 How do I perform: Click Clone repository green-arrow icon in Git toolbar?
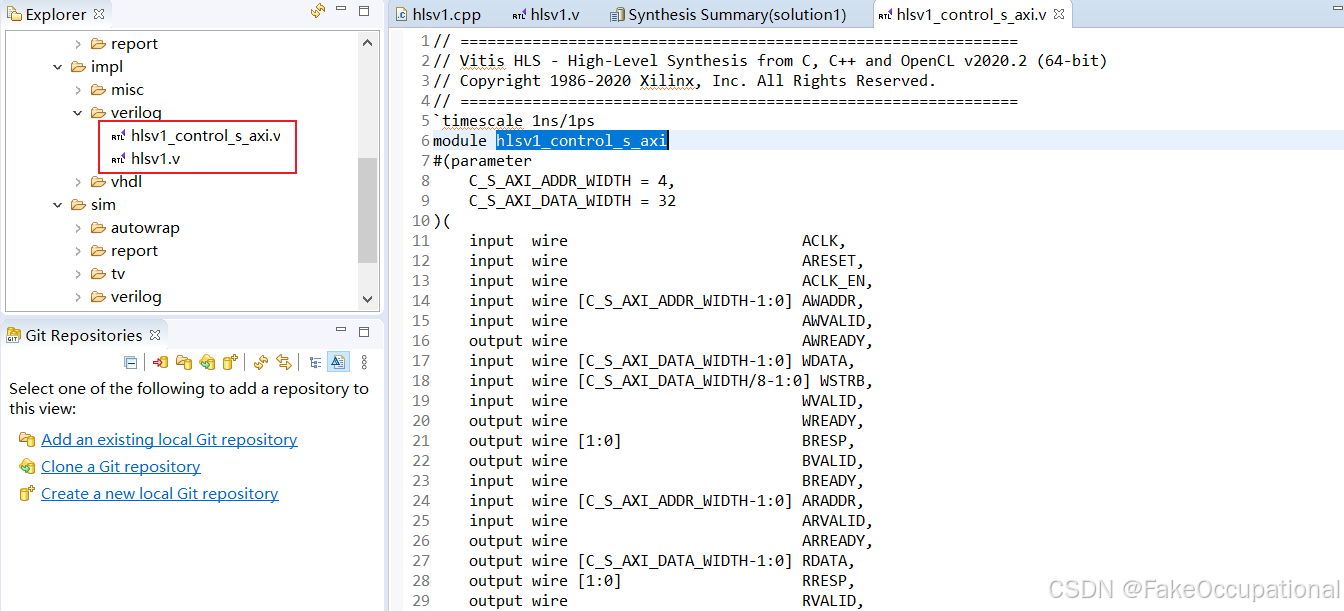coord(207,362)
